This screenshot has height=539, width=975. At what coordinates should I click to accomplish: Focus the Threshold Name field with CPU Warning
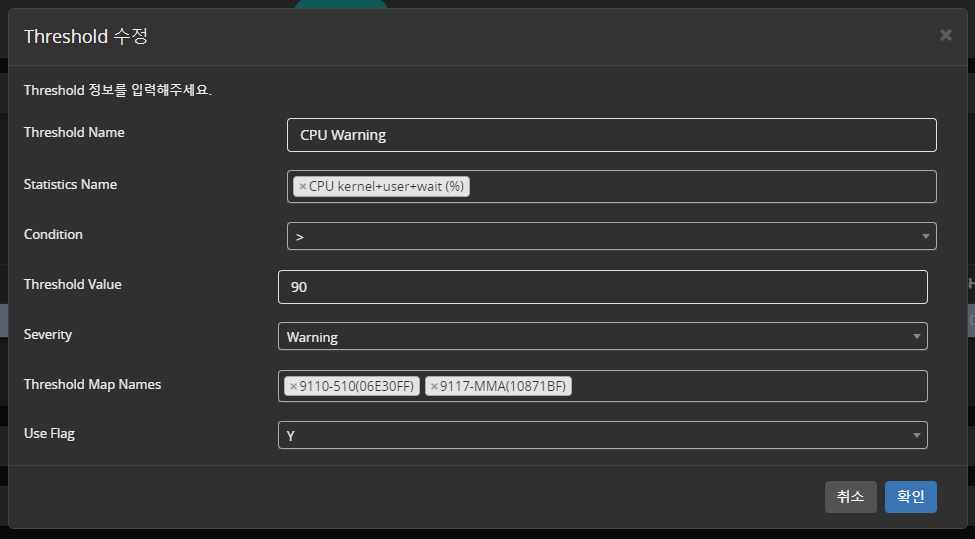(x=611, y=135)
